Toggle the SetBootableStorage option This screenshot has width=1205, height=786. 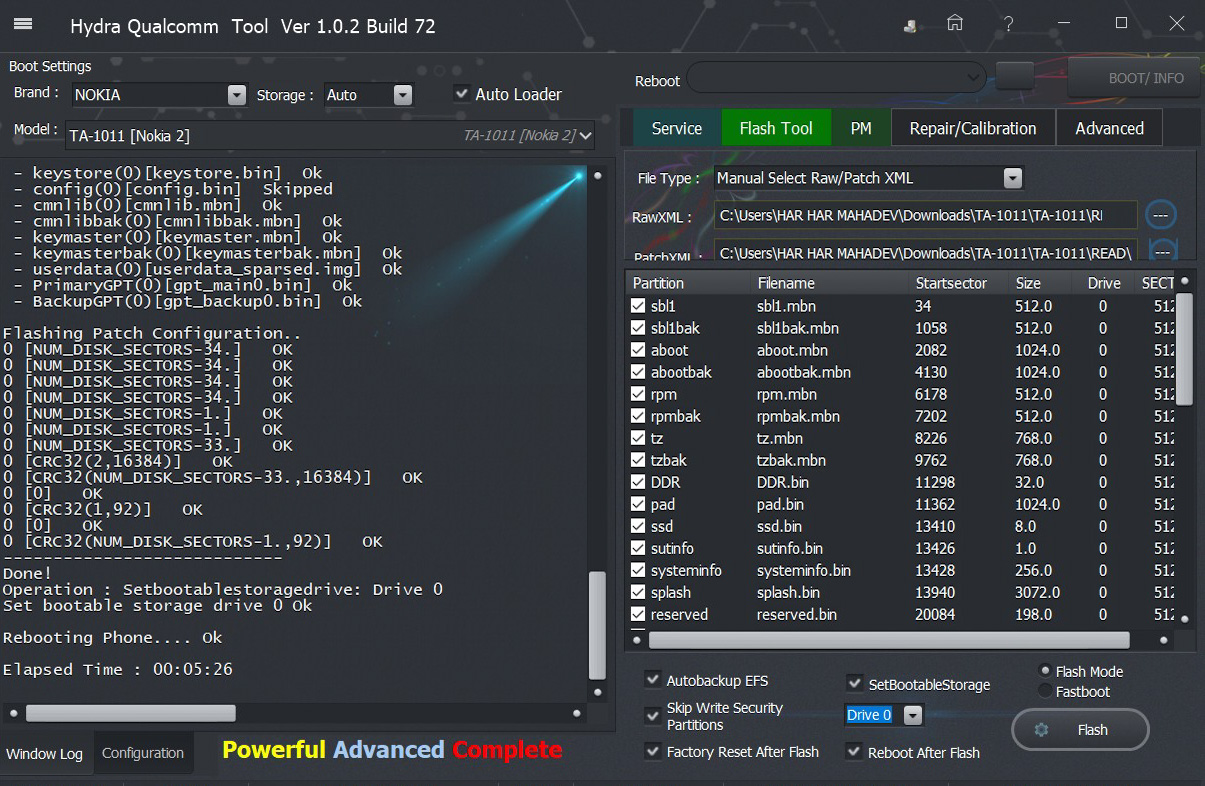click(x=855, y=684)
